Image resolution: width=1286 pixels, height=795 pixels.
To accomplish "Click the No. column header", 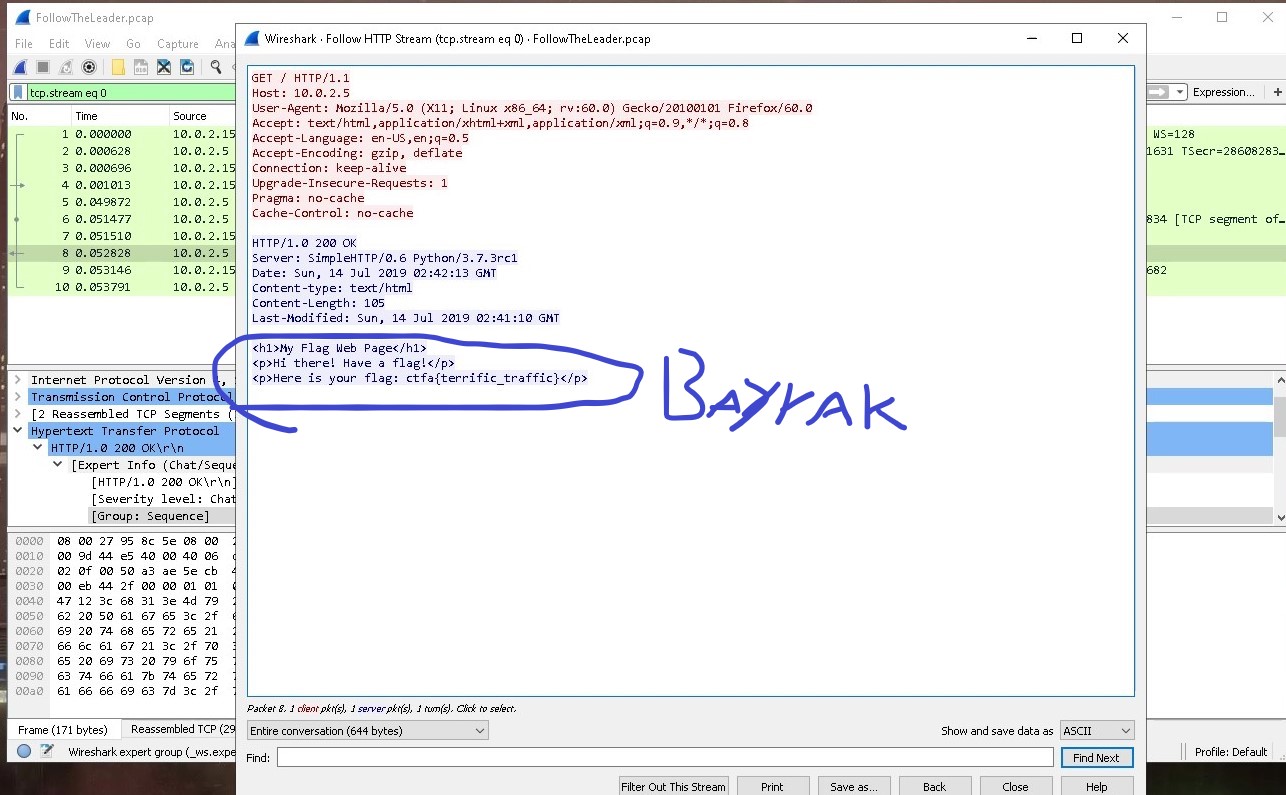I will [x=20, y=116].
